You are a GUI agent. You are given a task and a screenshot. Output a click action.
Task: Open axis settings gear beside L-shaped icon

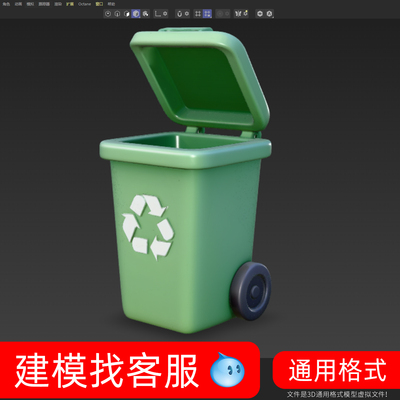tap(165, 14)
